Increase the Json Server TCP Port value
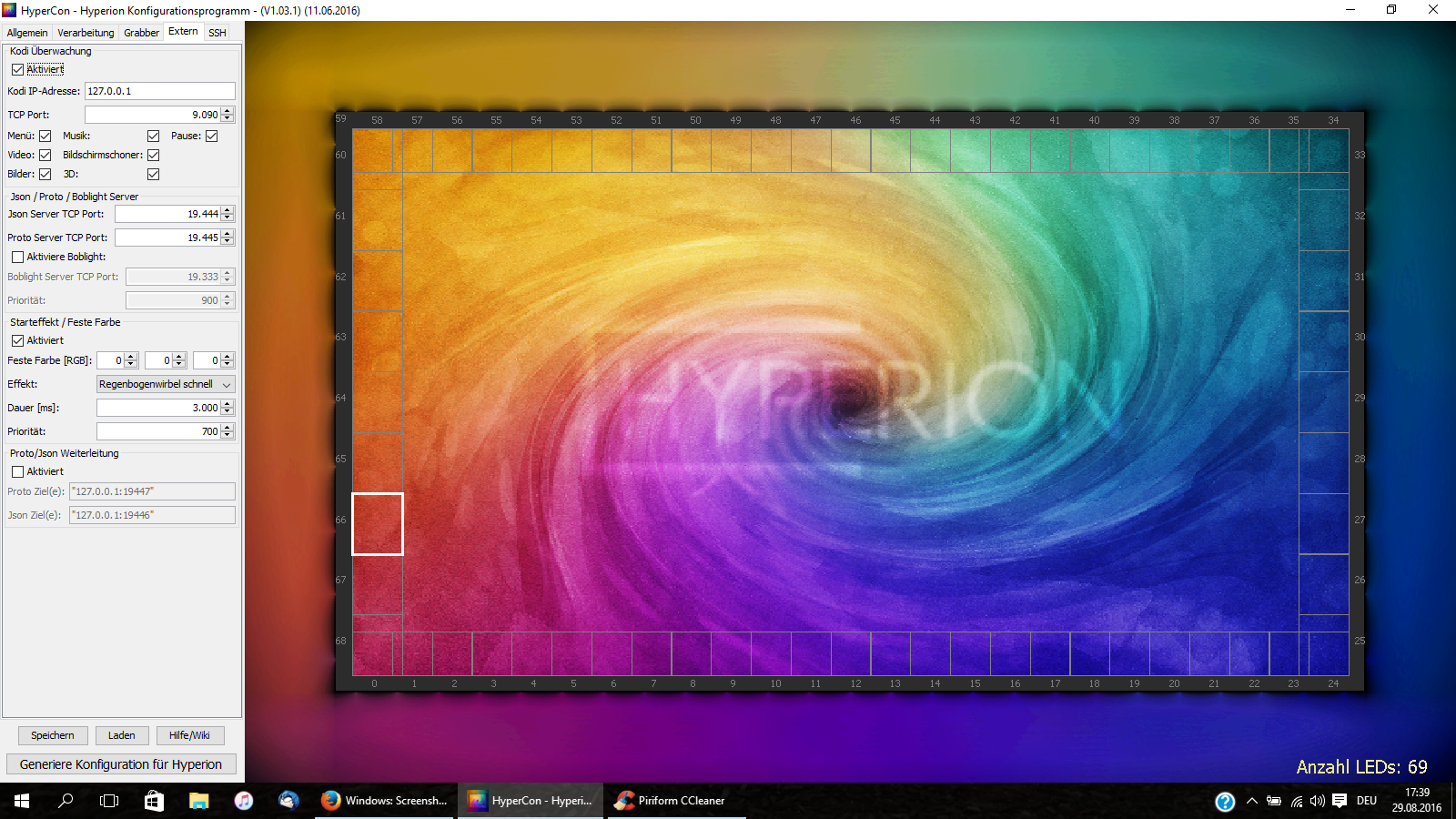The image size is (1456, 819). pyautogui.click(x=227, y=210)
